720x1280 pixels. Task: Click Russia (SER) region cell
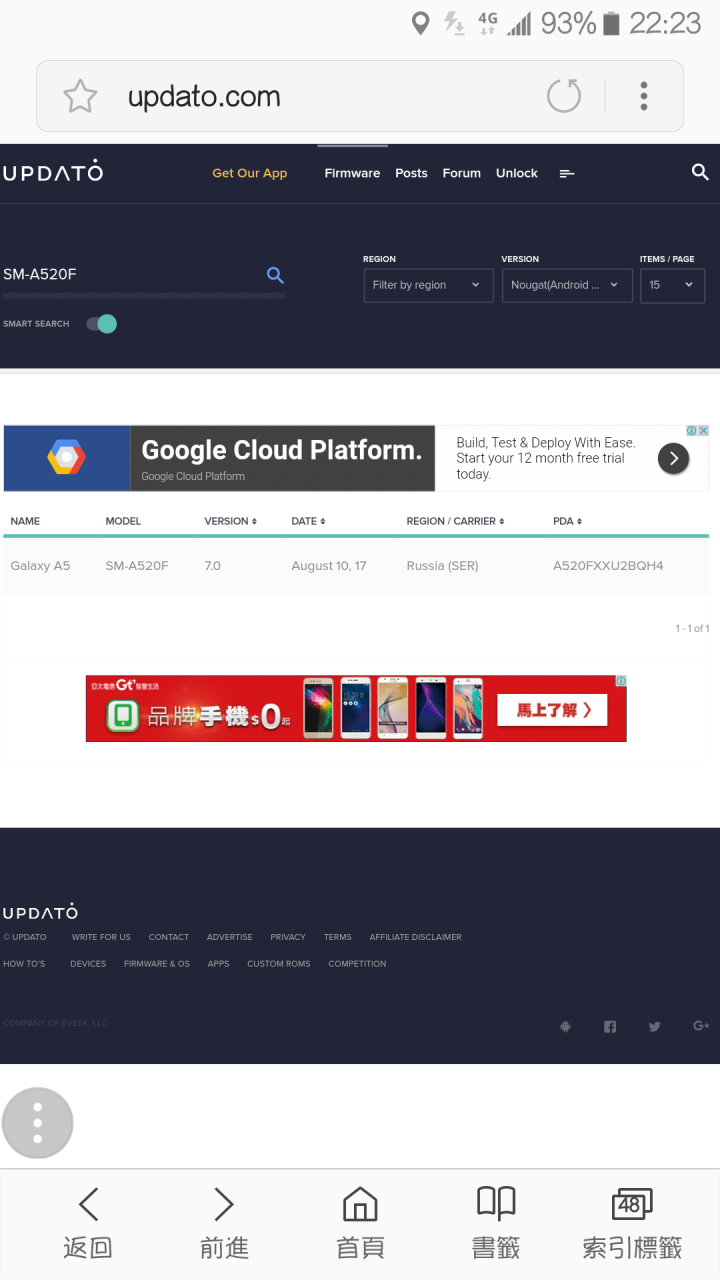coord(442,566)
